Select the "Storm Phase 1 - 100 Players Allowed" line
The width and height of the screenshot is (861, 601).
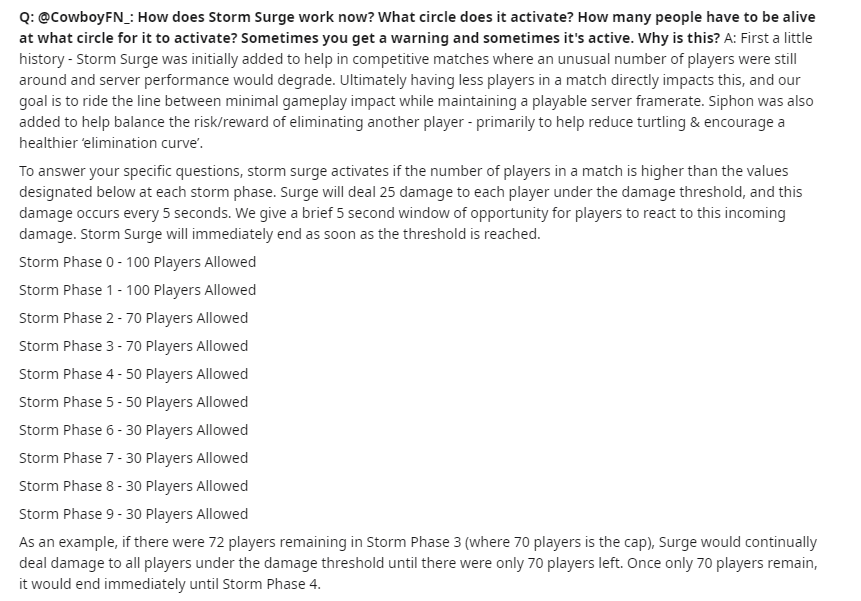pyautogui.click(x=137, y=290)
